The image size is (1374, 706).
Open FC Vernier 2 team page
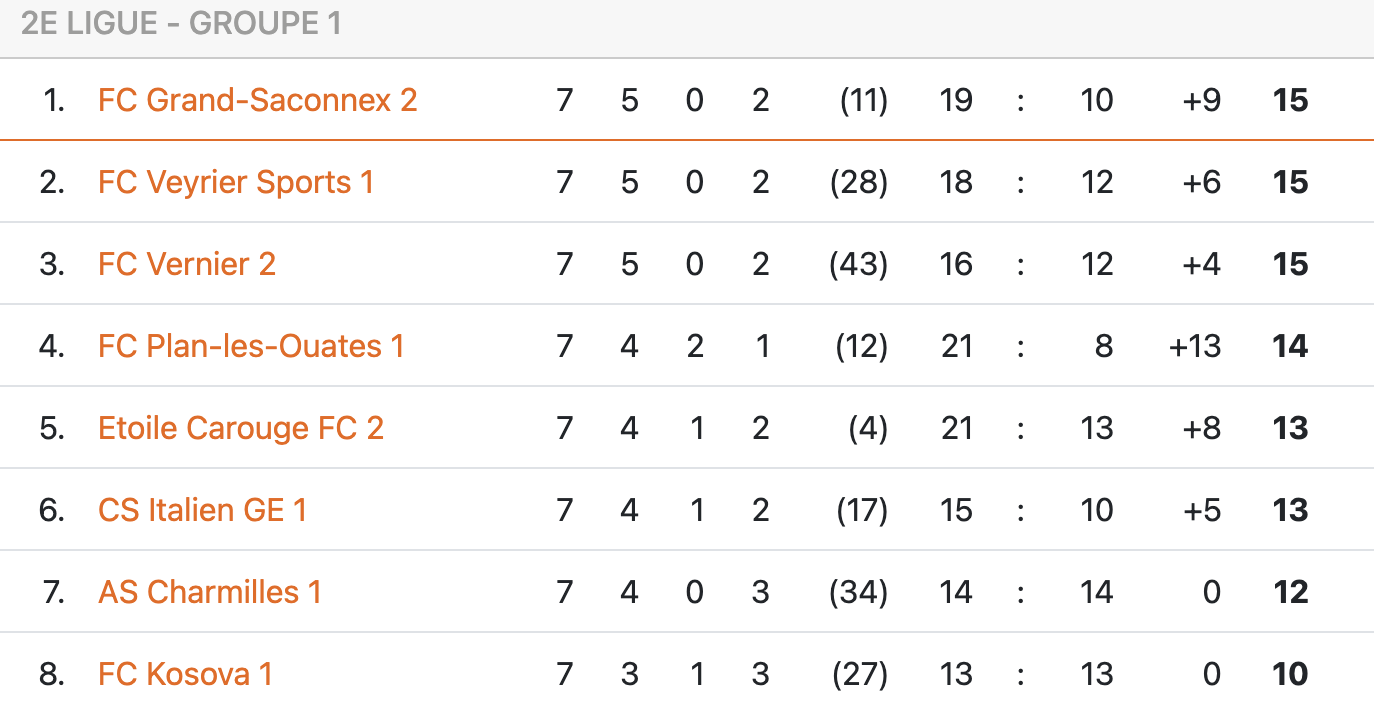(x=187, y=264)
